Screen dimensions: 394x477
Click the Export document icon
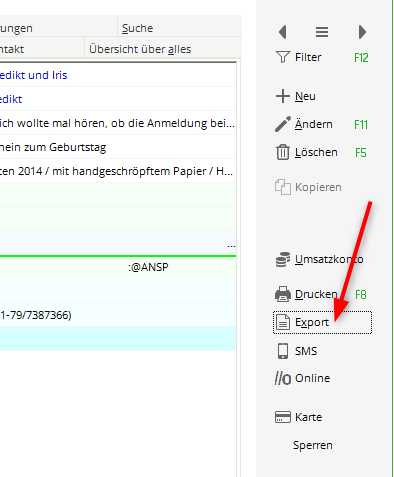[x=283, y=322]
